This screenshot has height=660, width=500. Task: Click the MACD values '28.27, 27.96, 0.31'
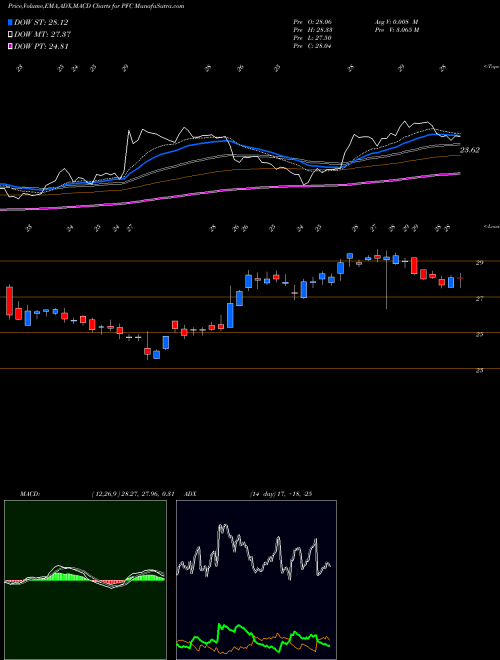pos(148,494)
